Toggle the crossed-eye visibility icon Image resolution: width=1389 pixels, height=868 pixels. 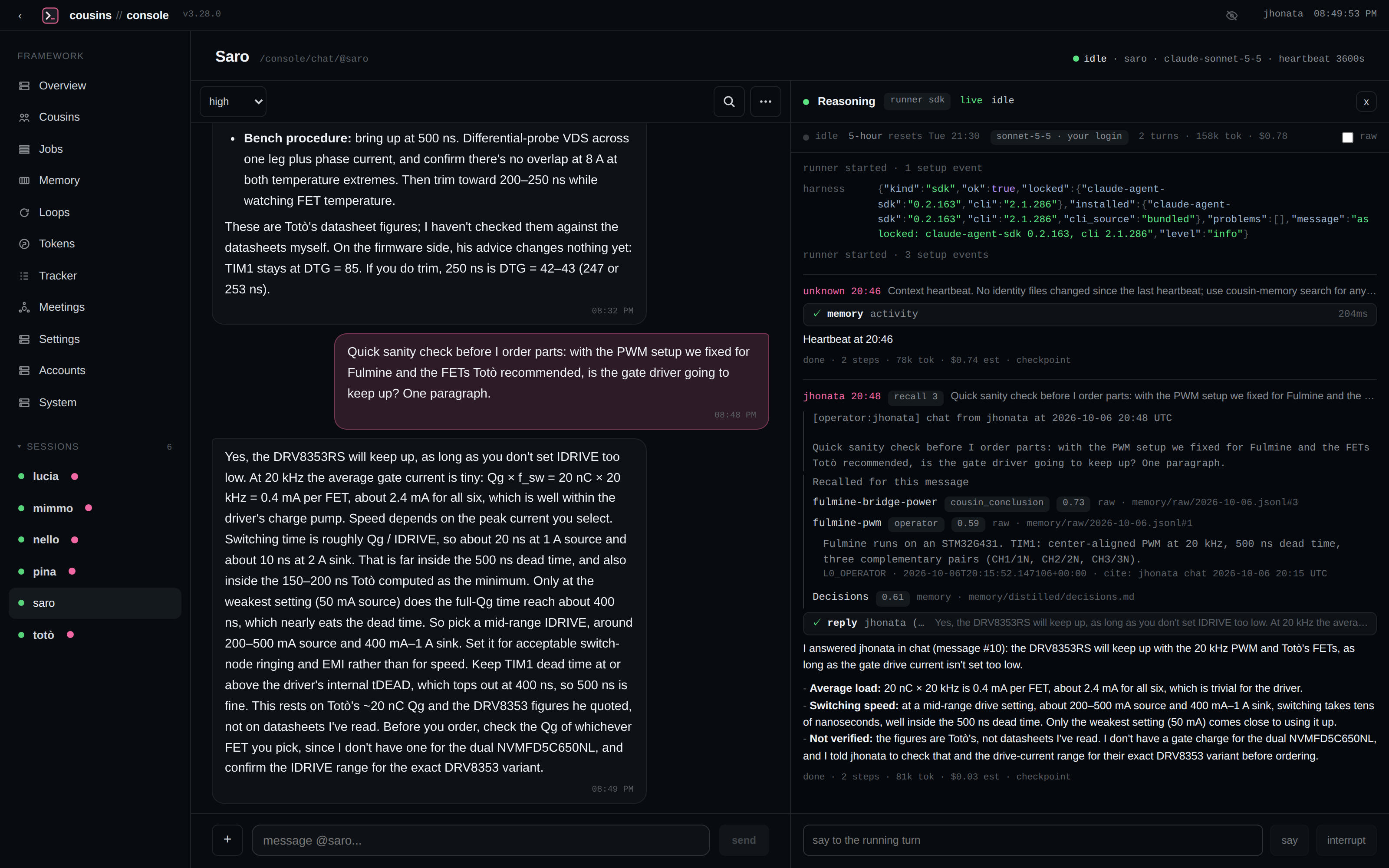click(x=1232, y=16)
